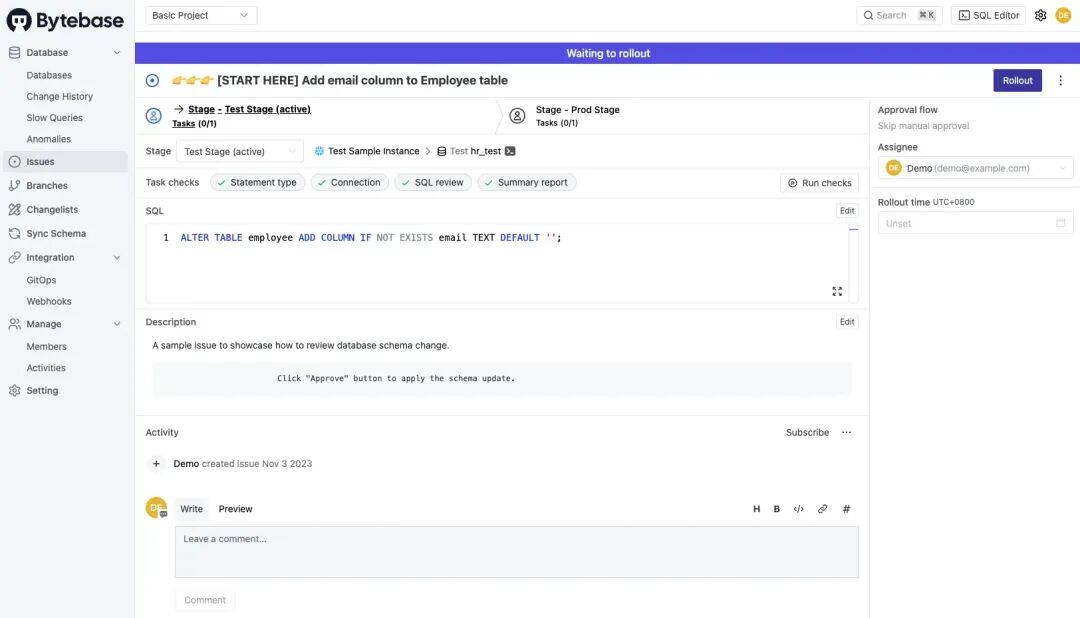1080x618 pixels.
Task: Click the Test Stage user circle icon
Action: coord(154,116)
